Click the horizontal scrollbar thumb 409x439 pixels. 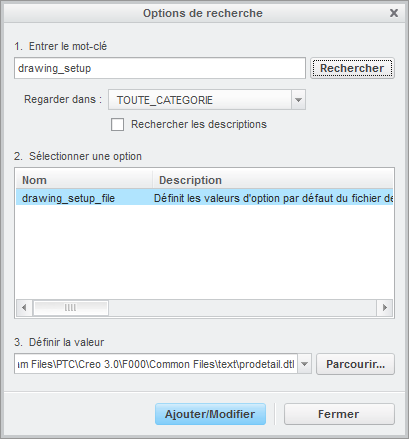pyautogui.click(x=70, y=307)
